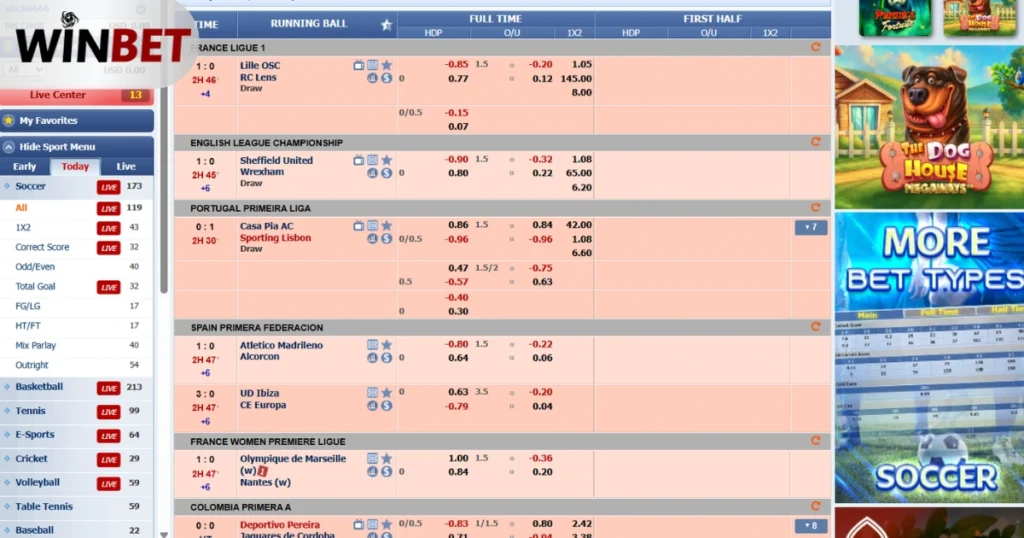This screenshot has width=1024, height=538.
Task: Open live TV stream for Deportivo Pereira match
Action: click(359, 524)
